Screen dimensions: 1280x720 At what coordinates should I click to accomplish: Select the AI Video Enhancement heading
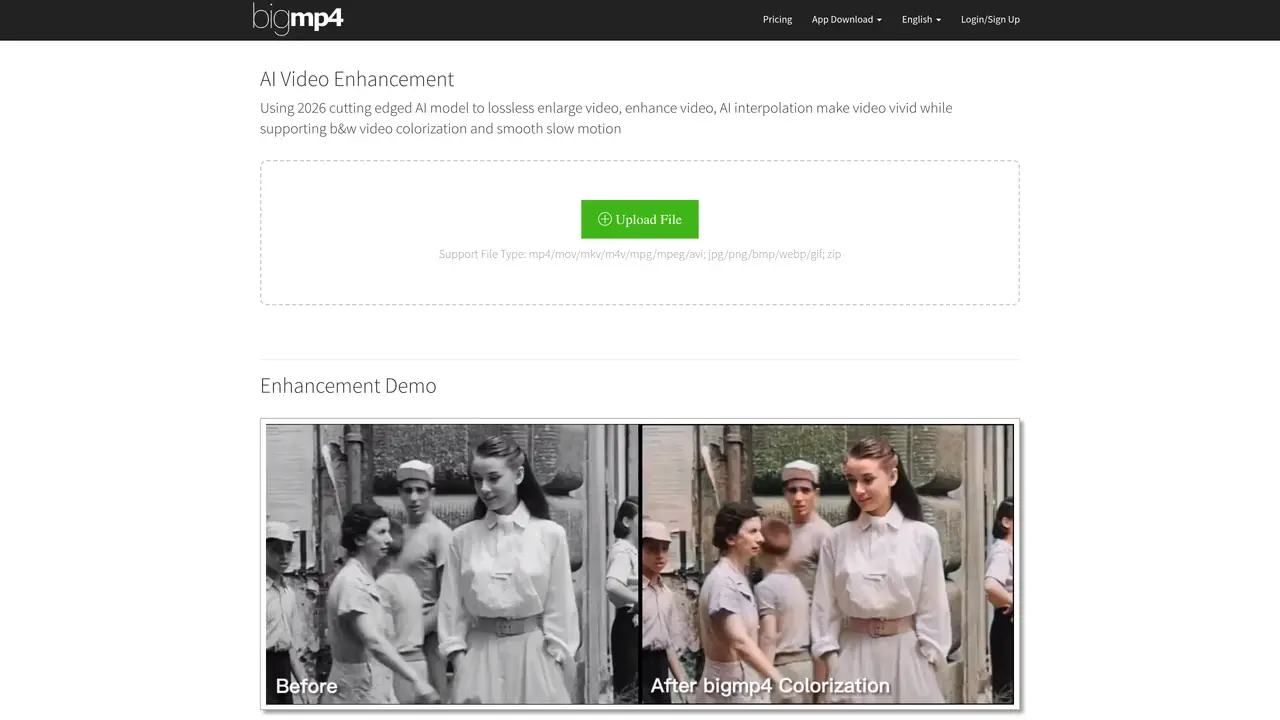coord(357,79)
